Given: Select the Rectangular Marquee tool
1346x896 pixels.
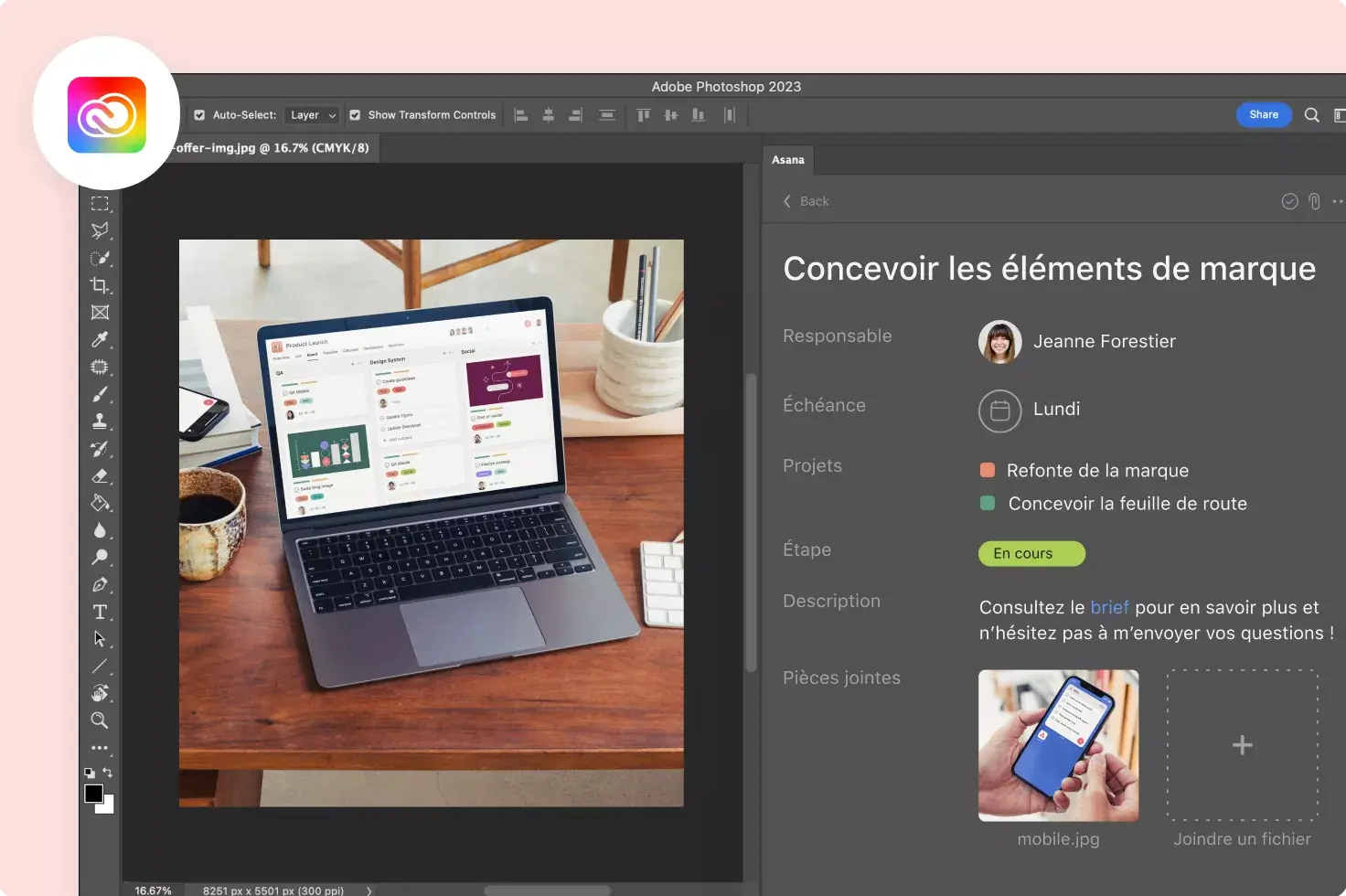Looking at the screenshot, I should 101,203.
